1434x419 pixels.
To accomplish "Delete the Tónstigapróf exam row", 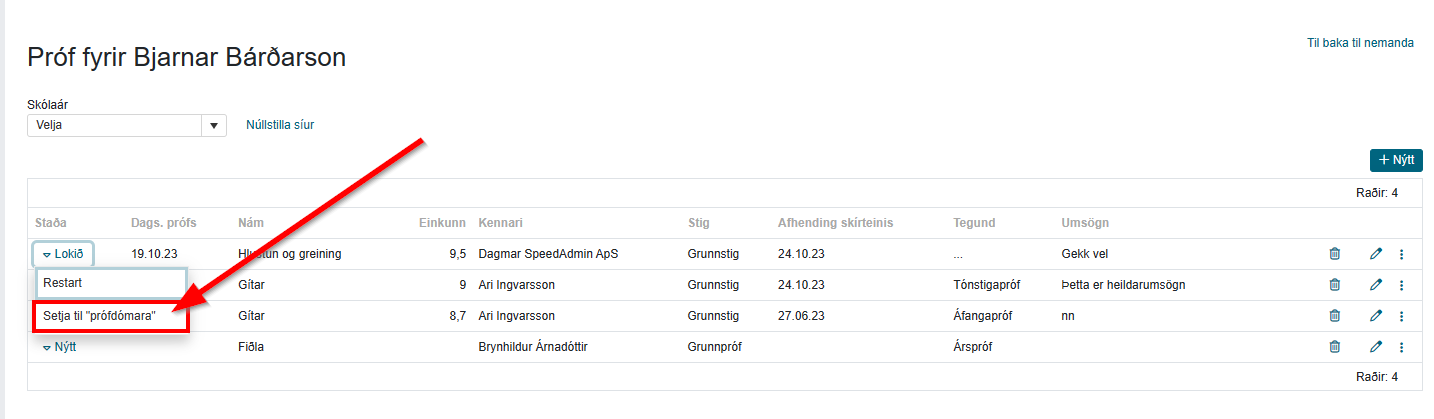I will [x=1334, y=285].
